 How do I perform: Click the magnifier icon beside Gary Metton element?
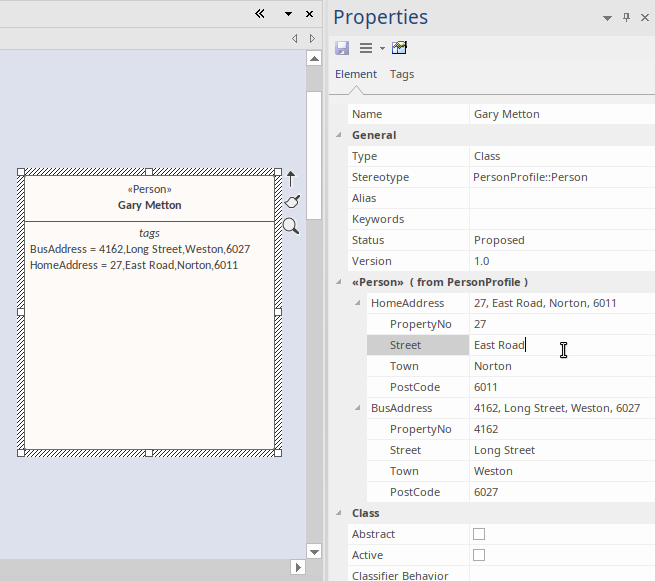(291, 226)
